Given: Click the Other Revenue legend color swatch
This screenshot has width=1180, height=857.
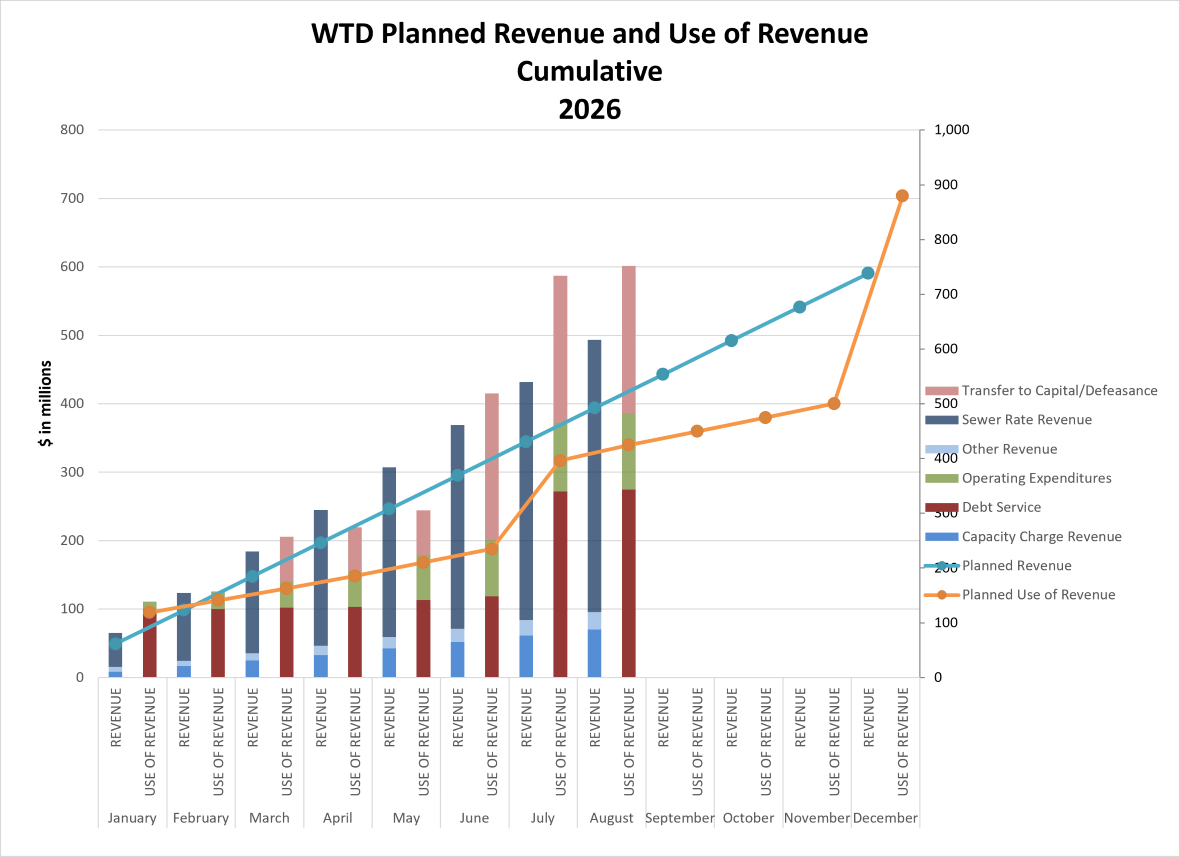Looking at the screenshot, I should pos(941,449).
